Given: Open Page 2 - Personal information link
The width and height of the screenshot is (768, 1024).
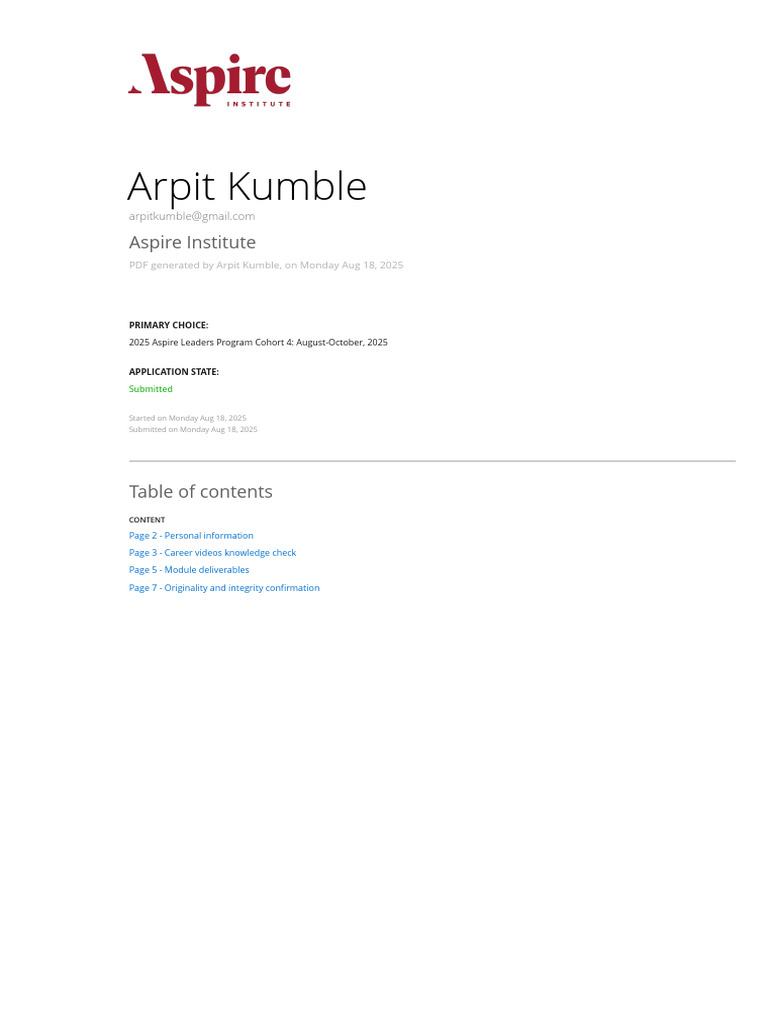Looking at the screenshot, I should [191, 536].
